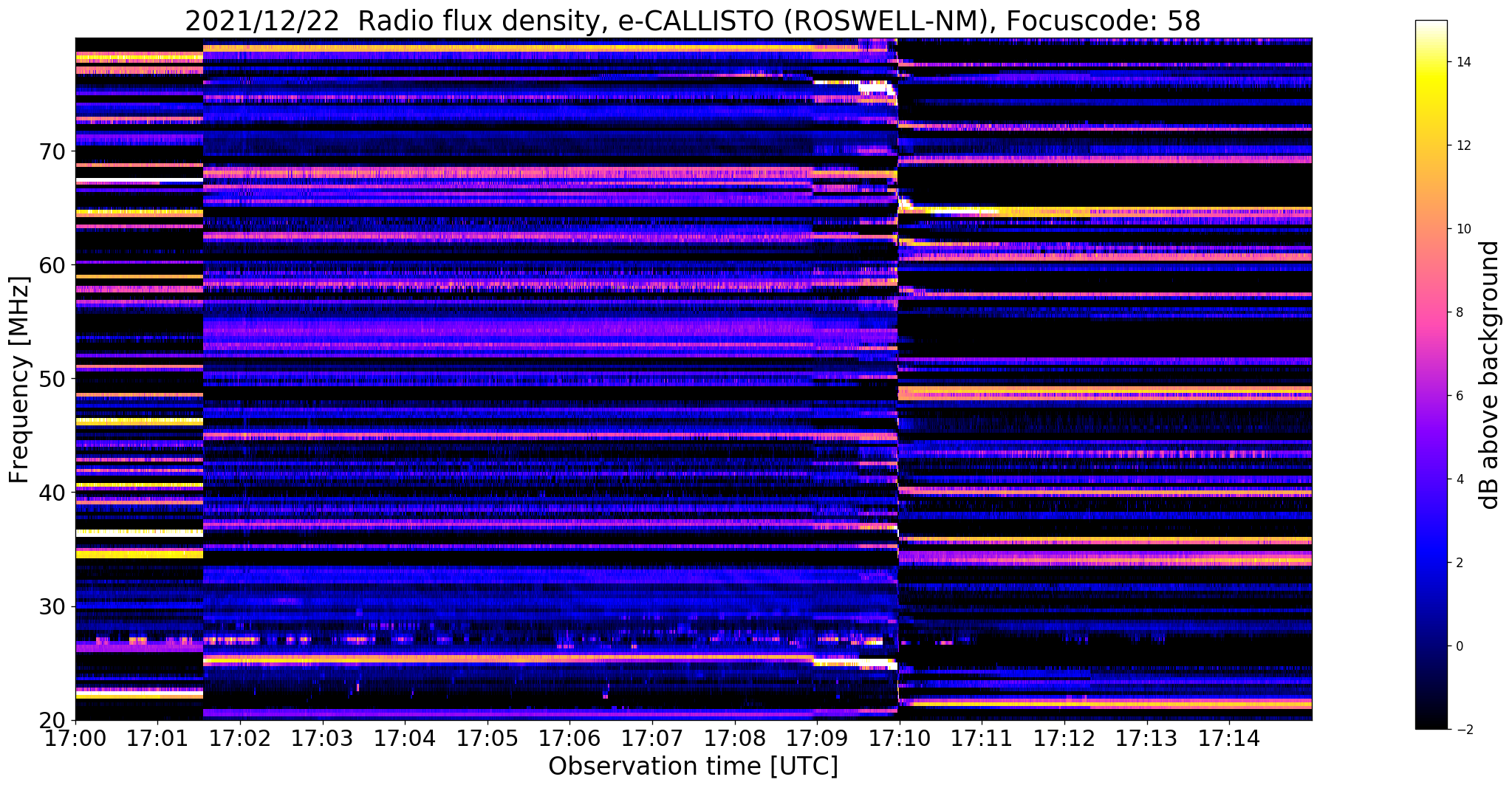This screenshot has height=788, width=1512.
Task: Click the colorbar tick label 2
Action: pos(1460,563)
